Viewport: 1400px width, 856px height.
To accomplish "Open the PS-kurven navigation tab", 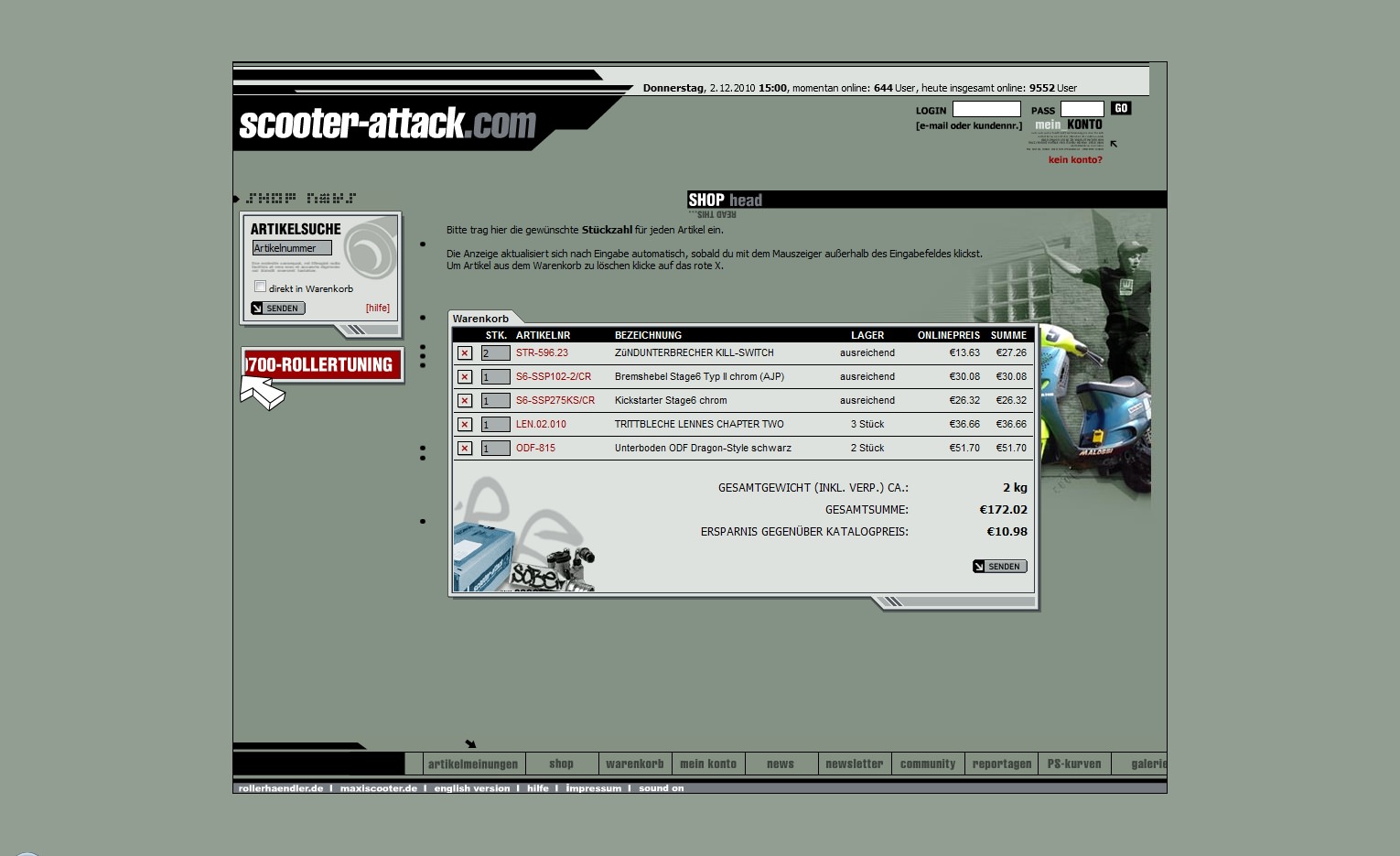I will pyautogui.click(x=1074, y=764).
